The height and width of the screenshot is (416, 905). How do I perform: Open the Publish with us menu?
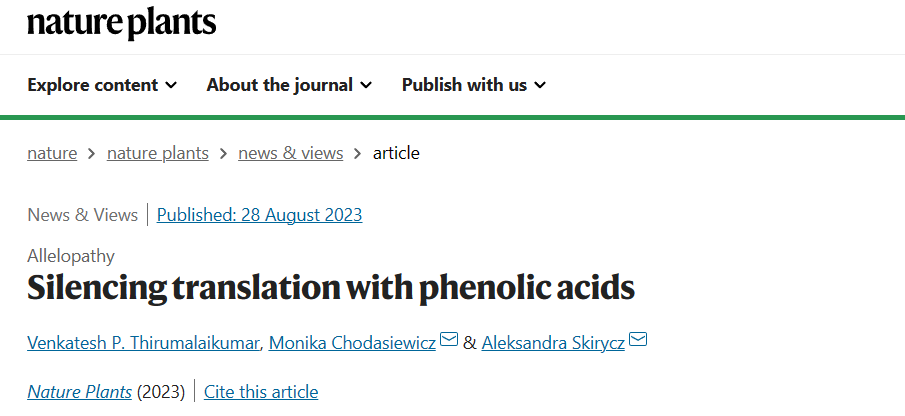point(474,85)
